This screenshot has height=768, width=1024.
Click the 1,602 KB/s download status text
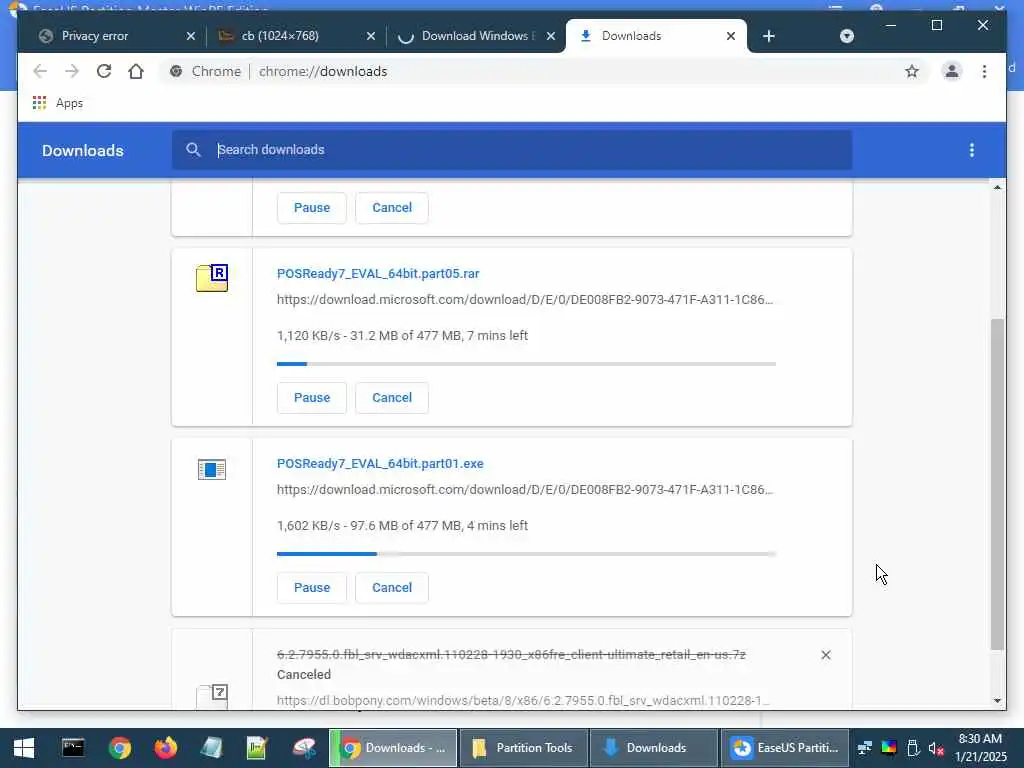click(402, 526)
